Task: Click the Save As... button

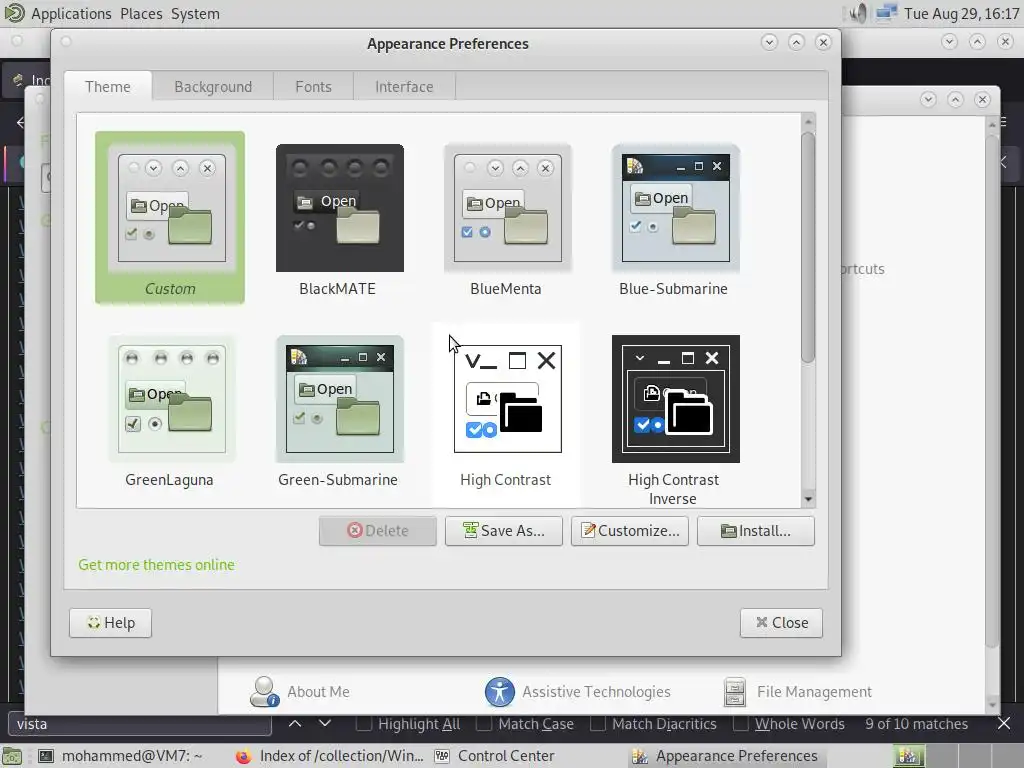Action: (504, 531)
